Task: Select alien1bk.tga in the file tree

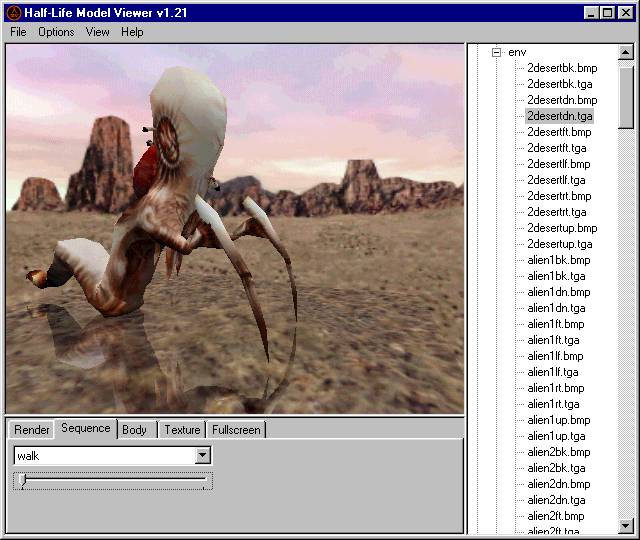Action: pyautogui.click(x=556, y=276)
